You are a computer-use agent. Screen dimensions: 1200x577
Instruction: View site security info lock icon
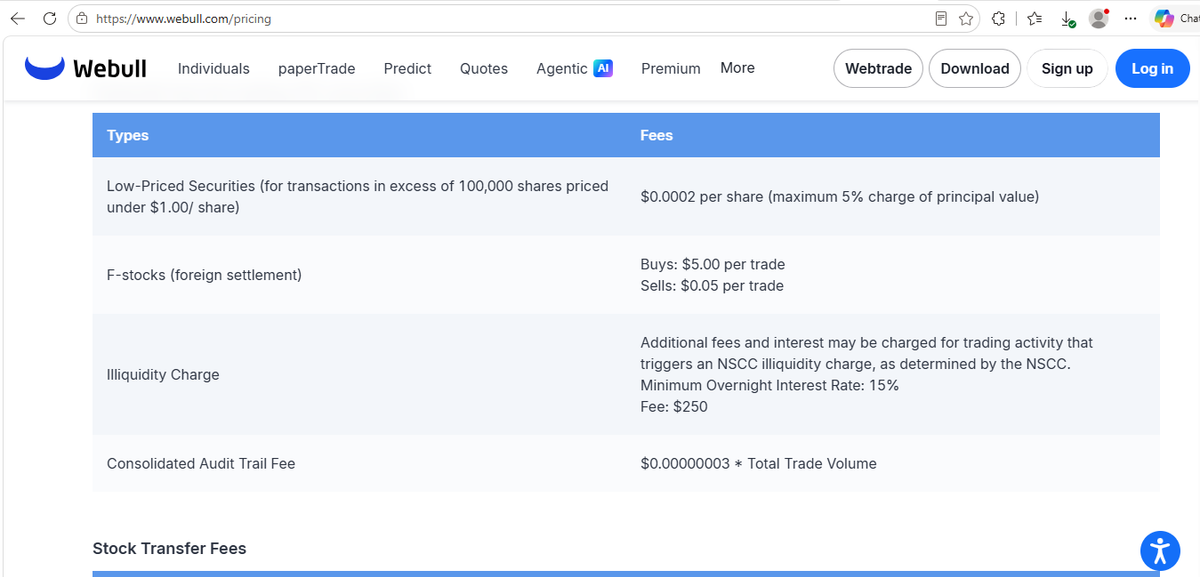tap(81, 19)
